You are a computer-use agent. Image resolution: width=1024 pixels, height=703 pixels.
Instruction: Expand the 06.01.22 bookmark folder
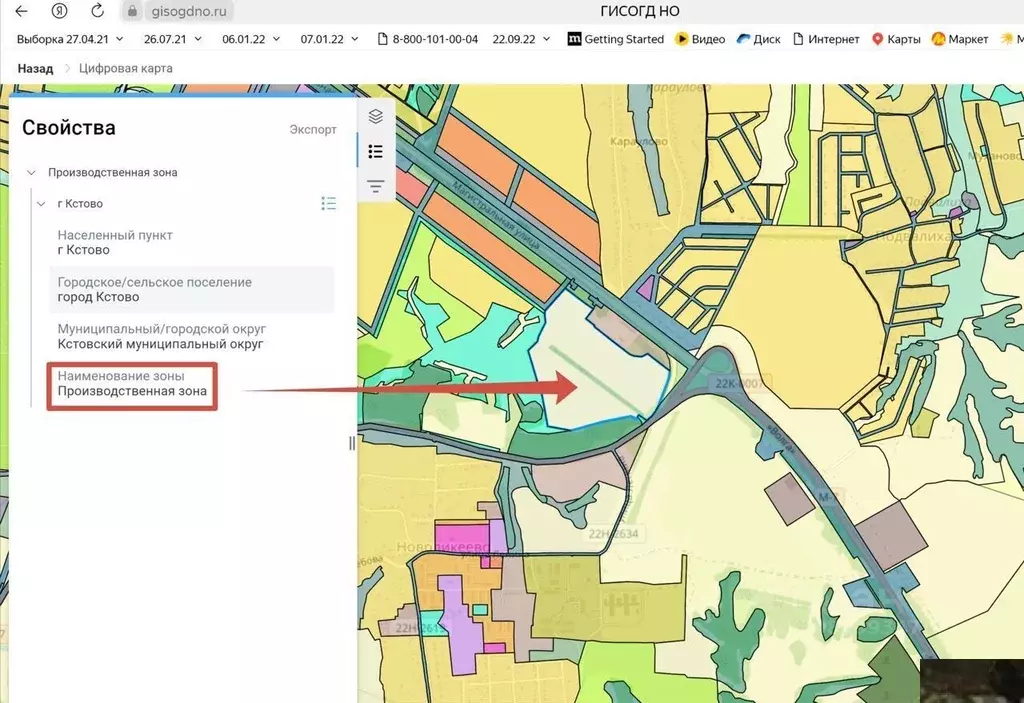tap(251, 39)
